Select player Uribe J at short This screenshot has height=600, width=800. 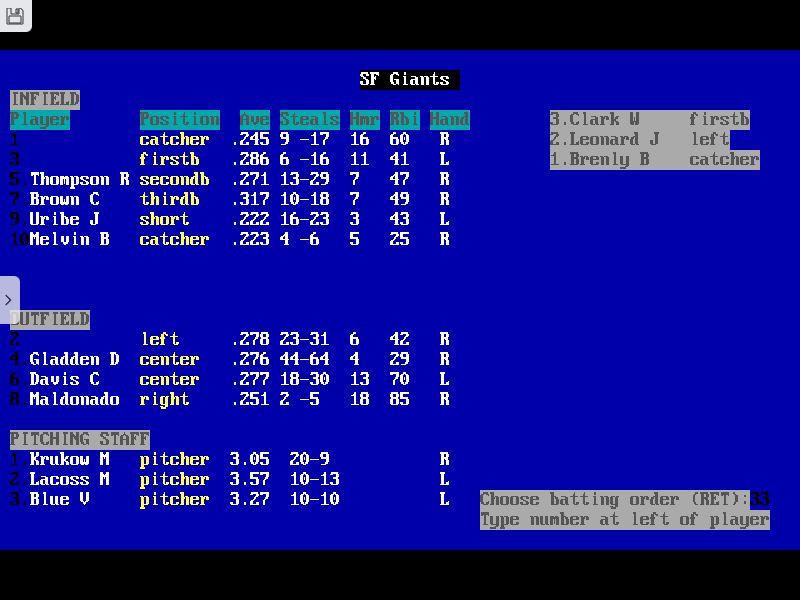64,219
